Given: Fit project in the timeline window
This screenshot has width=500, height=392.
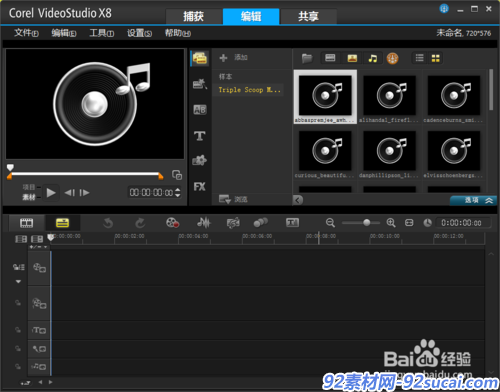Looking at the screenshot, I should pos(409,223).
